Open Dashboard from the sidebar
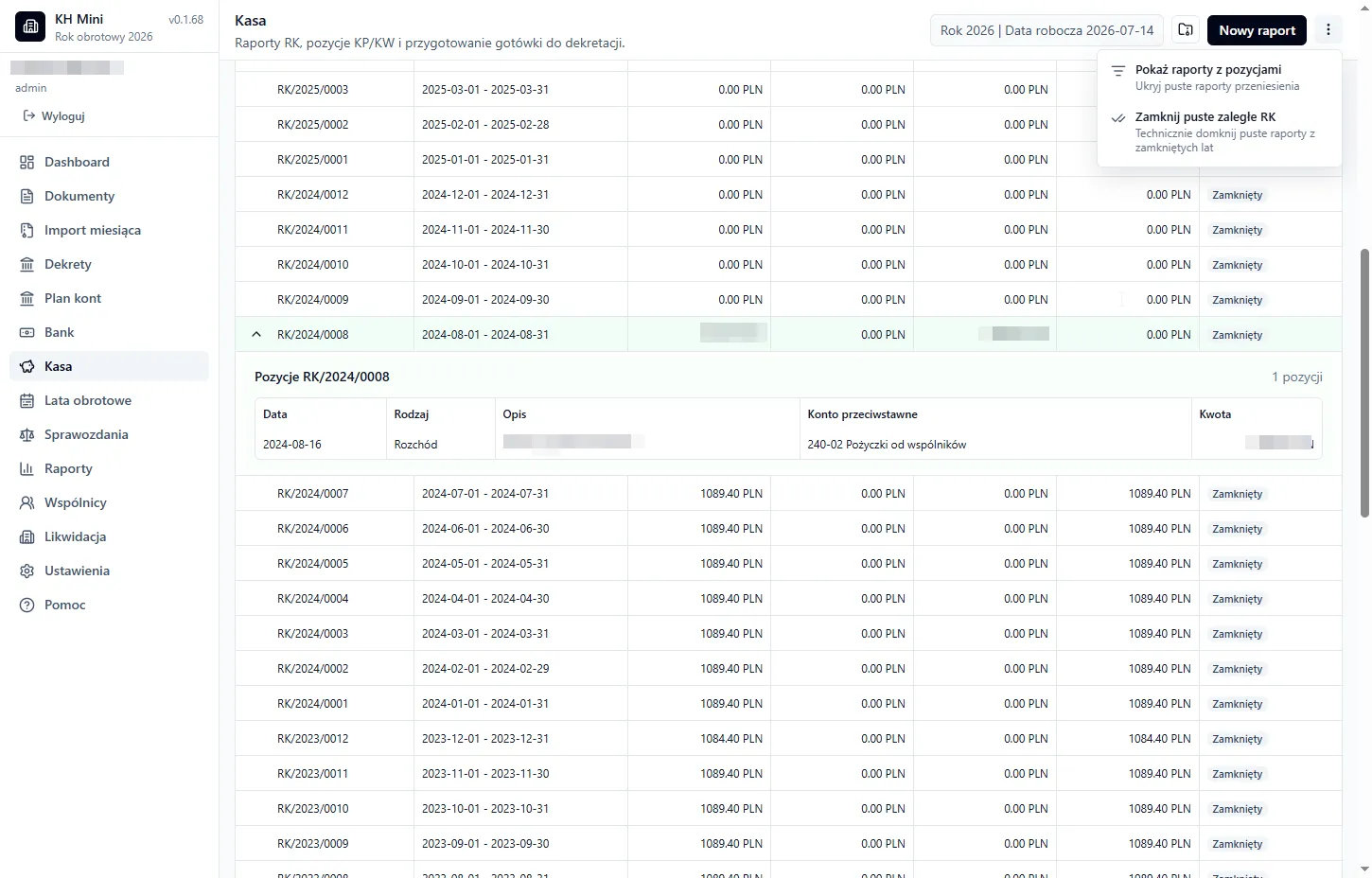The image size is (1372, 878). click(109, 162)
